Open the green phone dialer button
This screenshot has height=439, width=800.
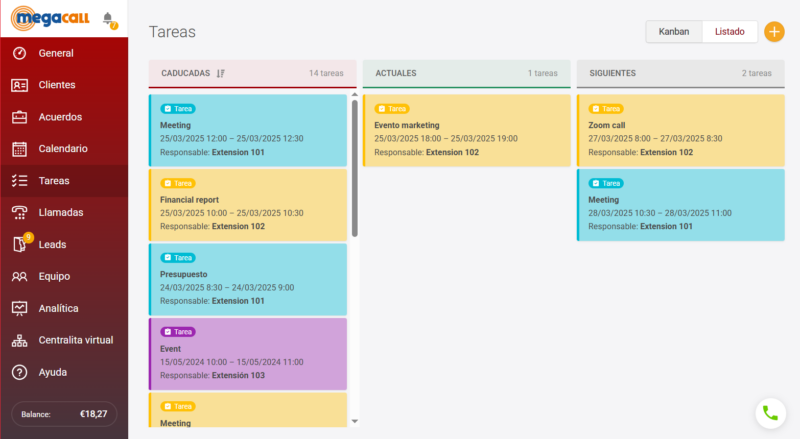click(x=769, y=412)
